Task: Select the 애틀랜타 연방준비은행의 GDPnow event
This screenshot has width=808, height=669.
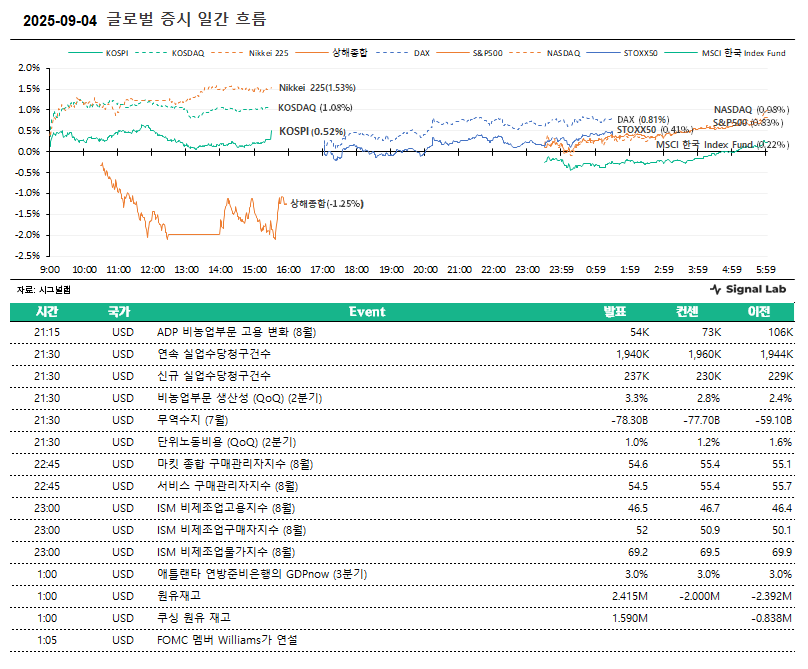Action: [x=262, y=574]
